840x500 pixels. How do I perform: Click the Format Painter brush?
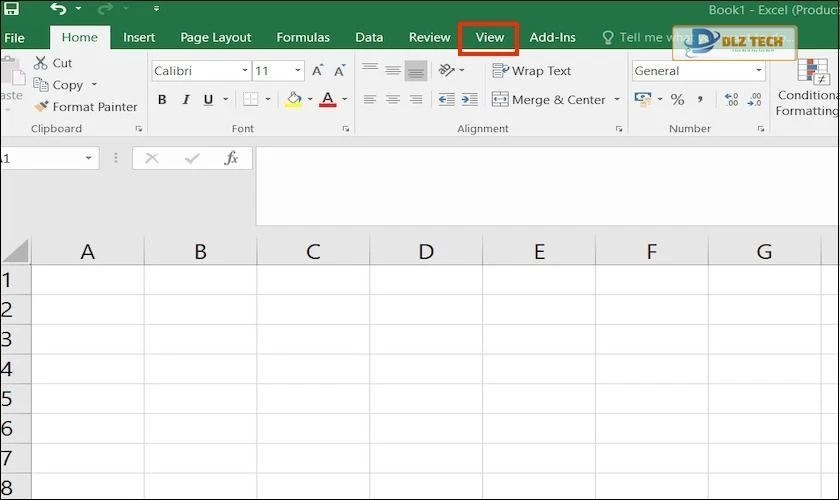click(x=41, y=107)
